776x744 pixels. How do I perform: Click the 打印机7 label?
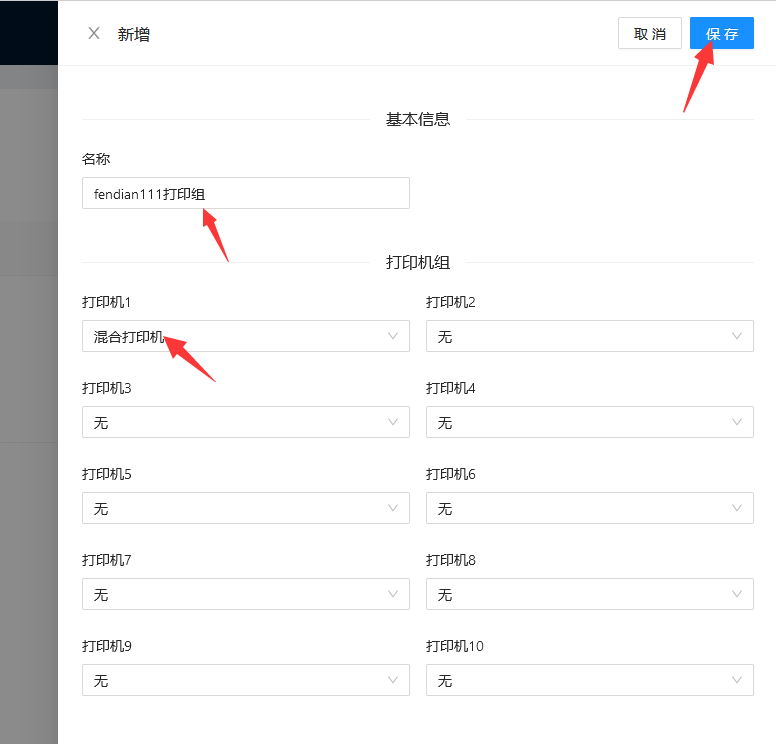click(106, 560)
